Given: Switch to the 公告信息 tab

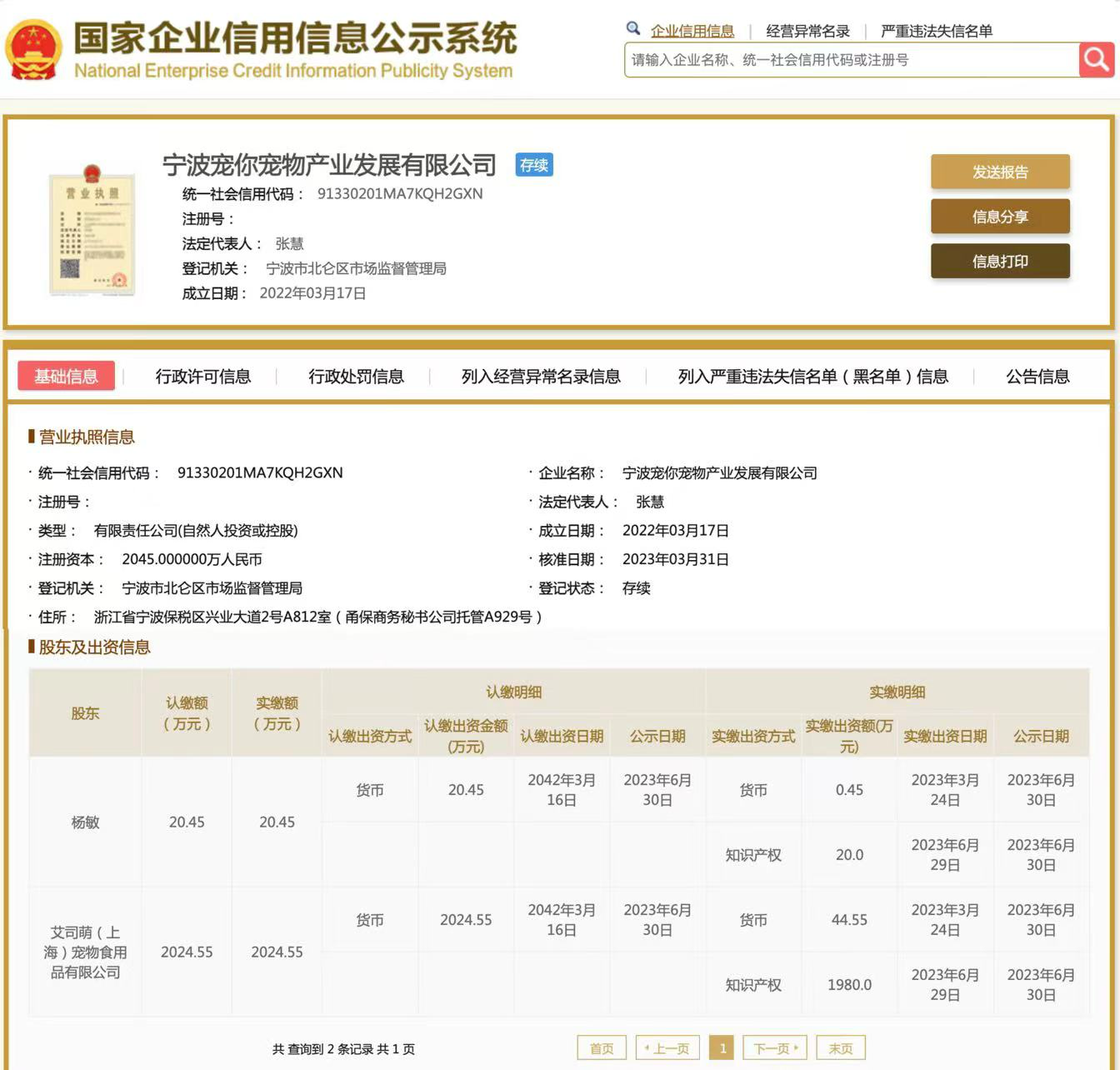Looking at the screenshot, I should tap(1037, 377).
